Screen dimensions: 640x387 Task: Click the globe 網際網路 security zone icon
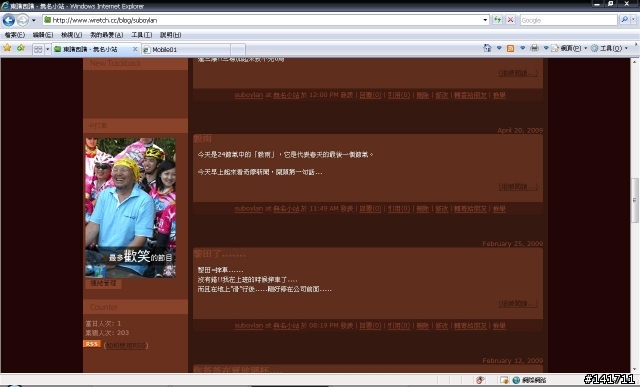[516, 380]
